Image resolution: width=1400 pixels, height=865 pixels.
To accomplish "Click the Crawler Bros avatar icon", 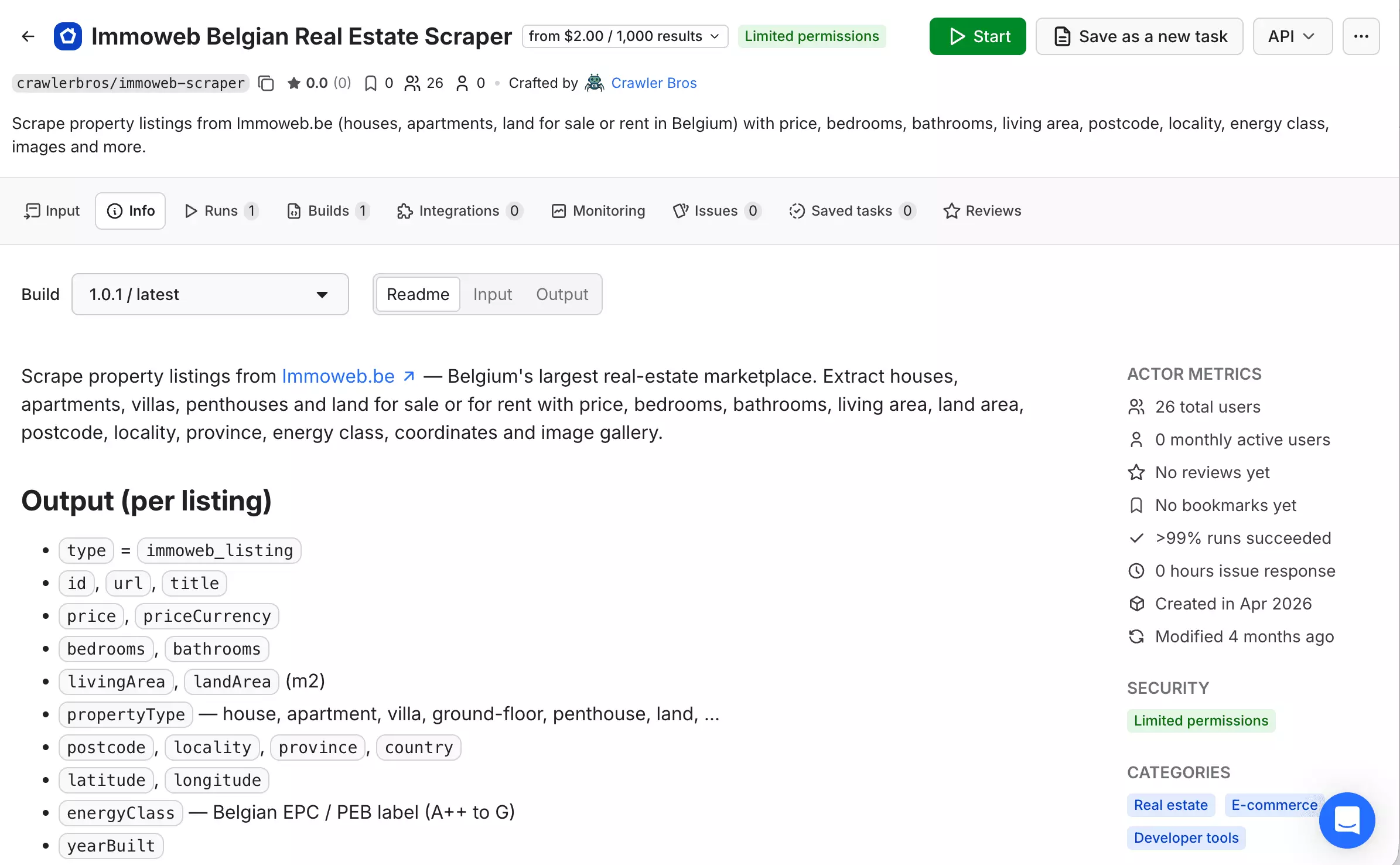I will click(x=595, y=83).
